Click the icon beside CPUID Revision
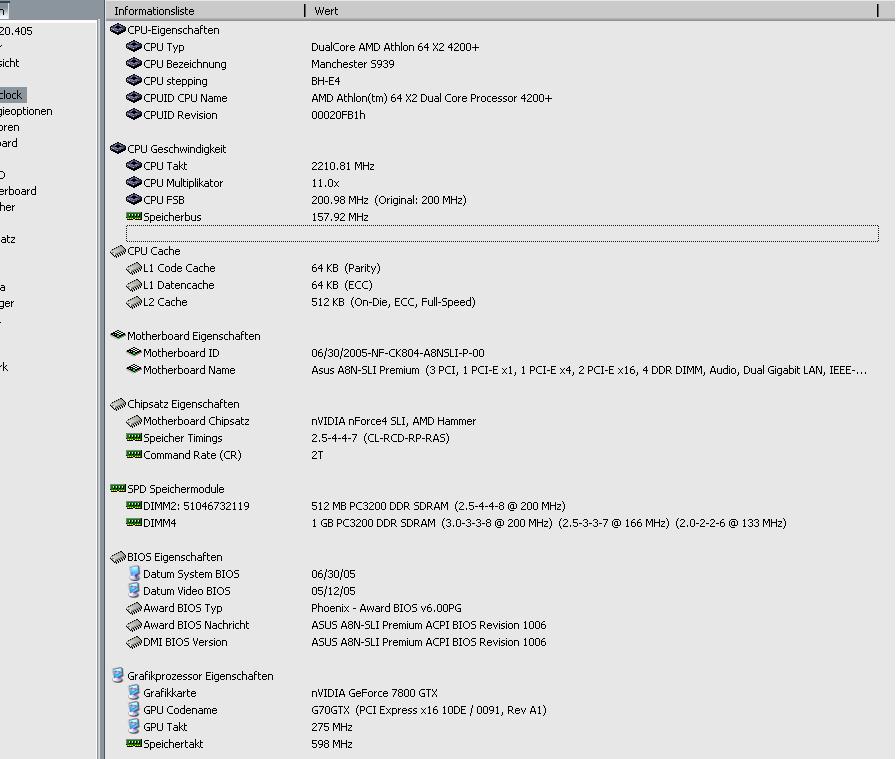The image size is (896, 759). [x=134, y=114]
